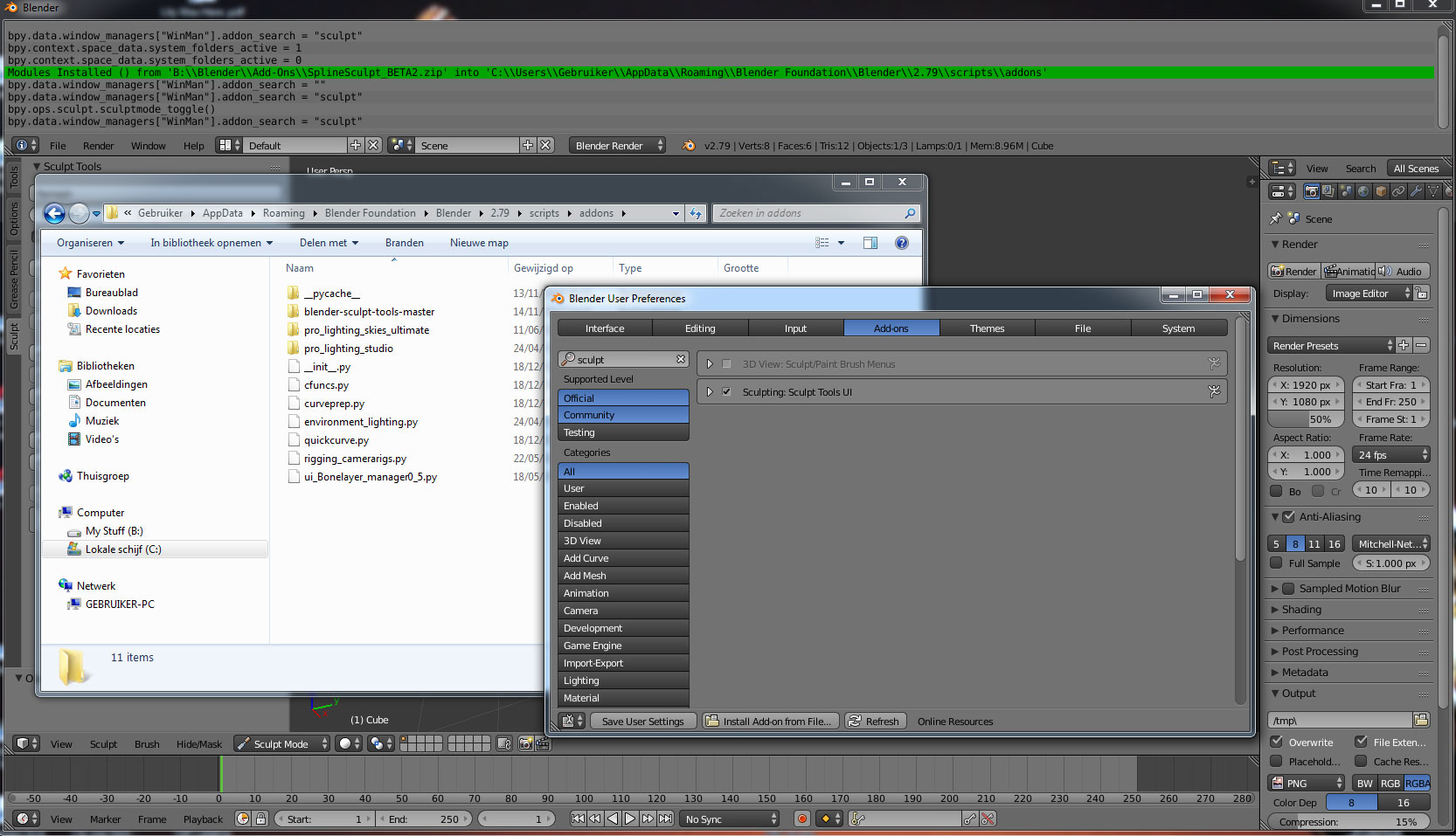Click the OpenGL render image camera icon
The height and width of the screenshot is (836, 1456).
[525, 743]
